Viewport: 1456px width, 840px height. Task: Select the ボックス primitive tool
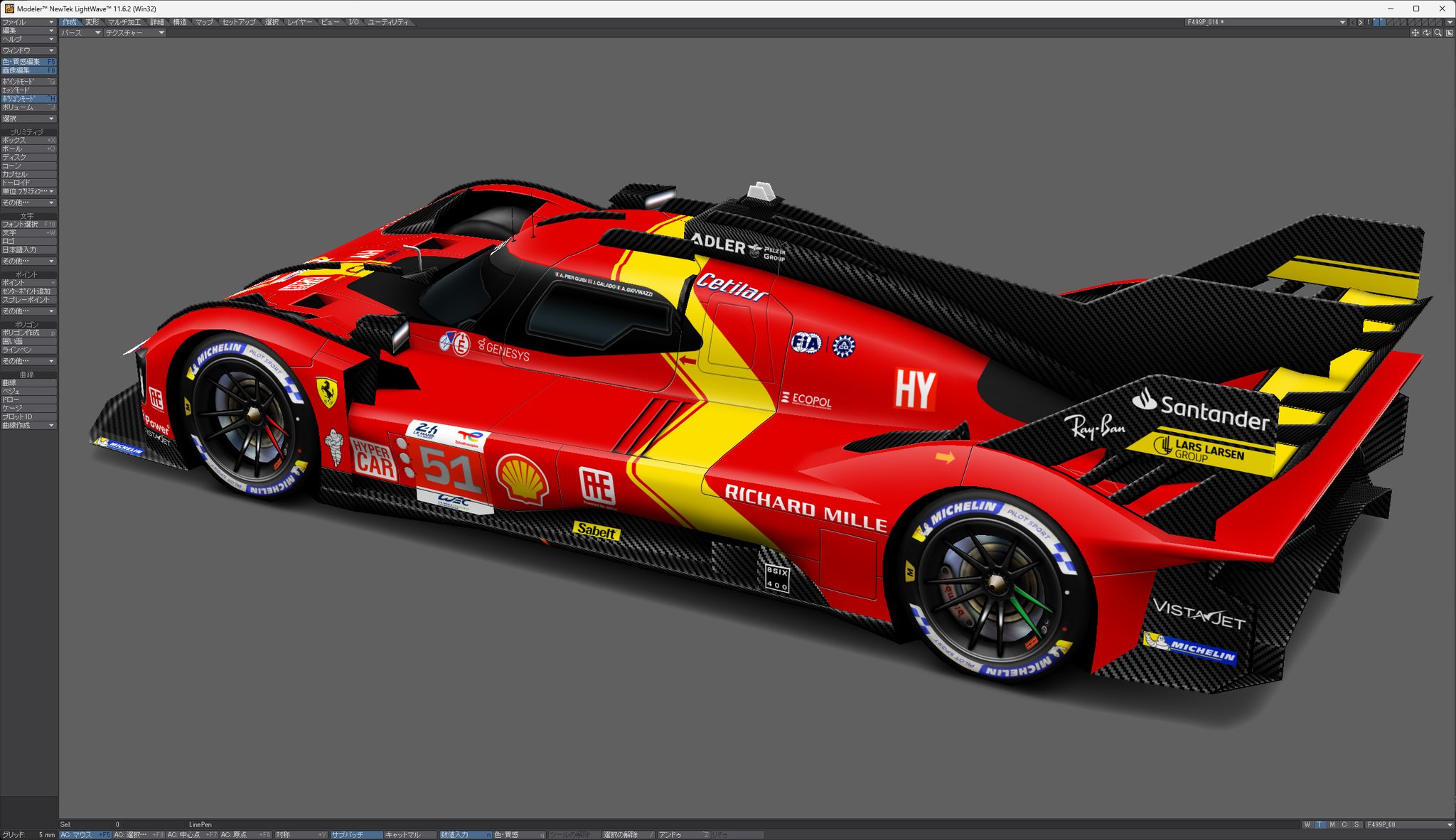pos(28,140)
